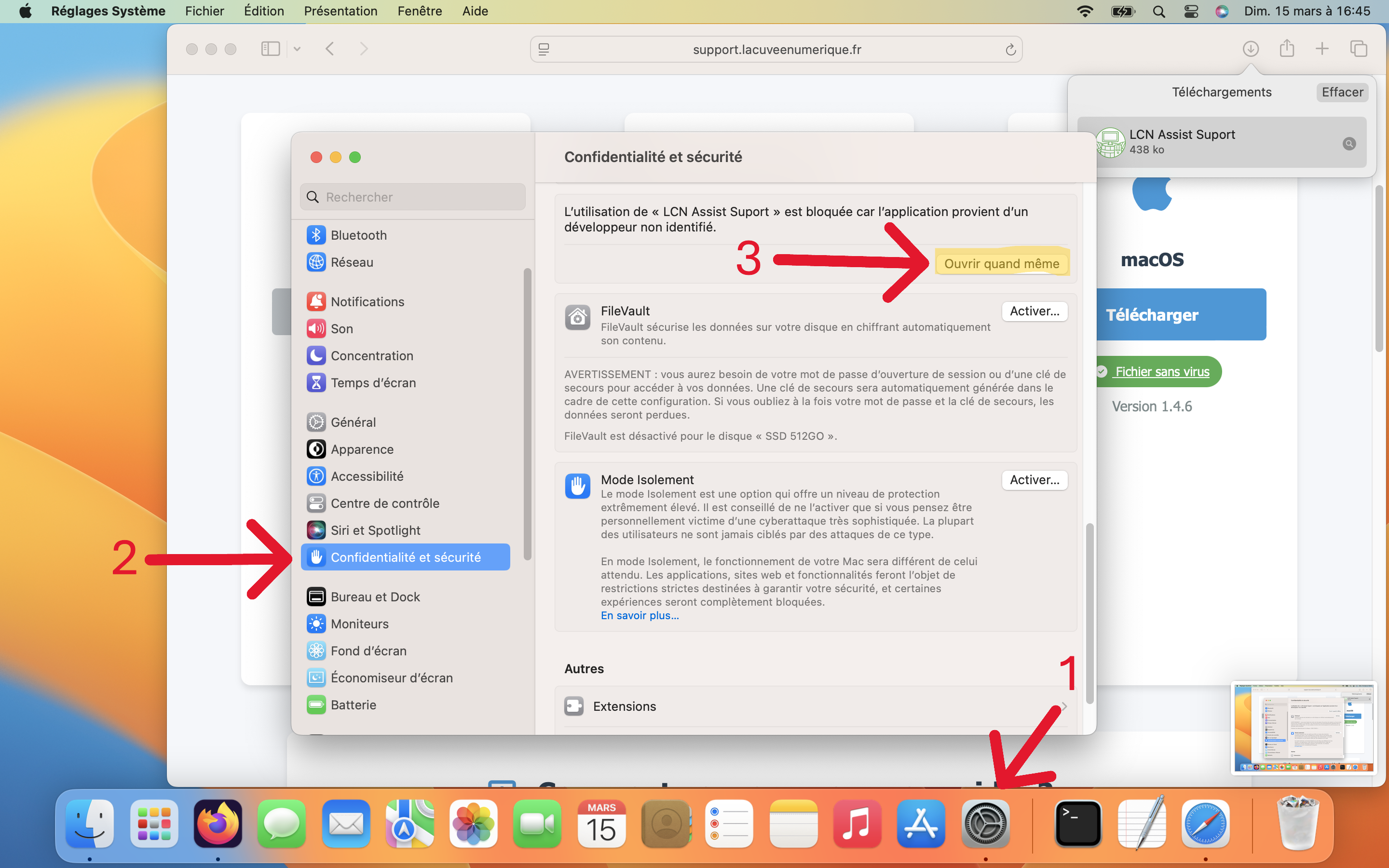This screenshot has height=868, width=1389.
Task: Open Launchpad from the Dock
Action: click(154, 824)
